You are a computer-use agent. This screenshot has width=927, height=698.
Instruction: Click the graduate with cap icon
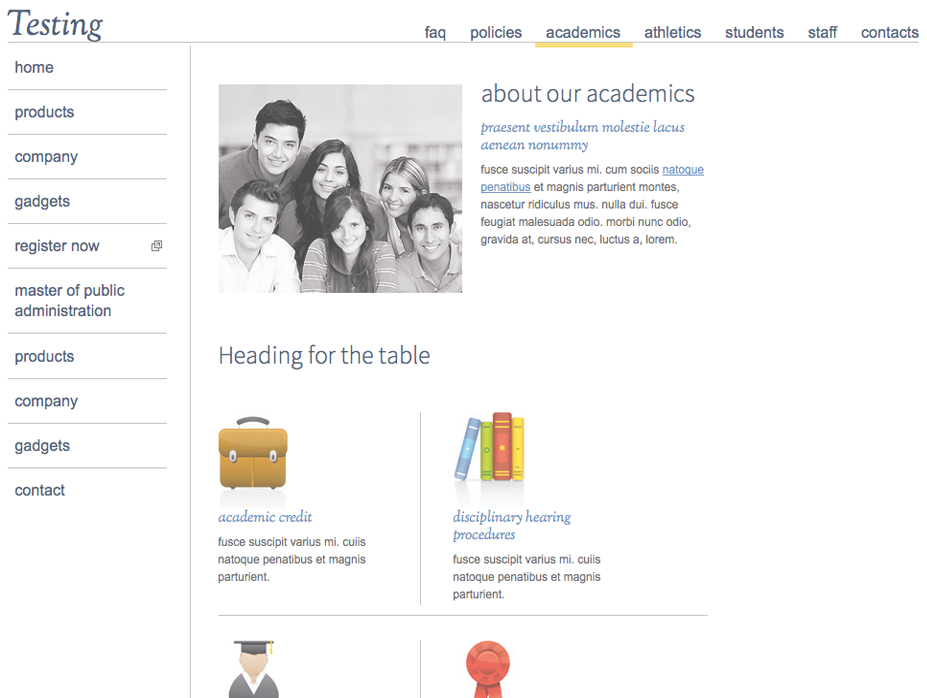point(252,669)
